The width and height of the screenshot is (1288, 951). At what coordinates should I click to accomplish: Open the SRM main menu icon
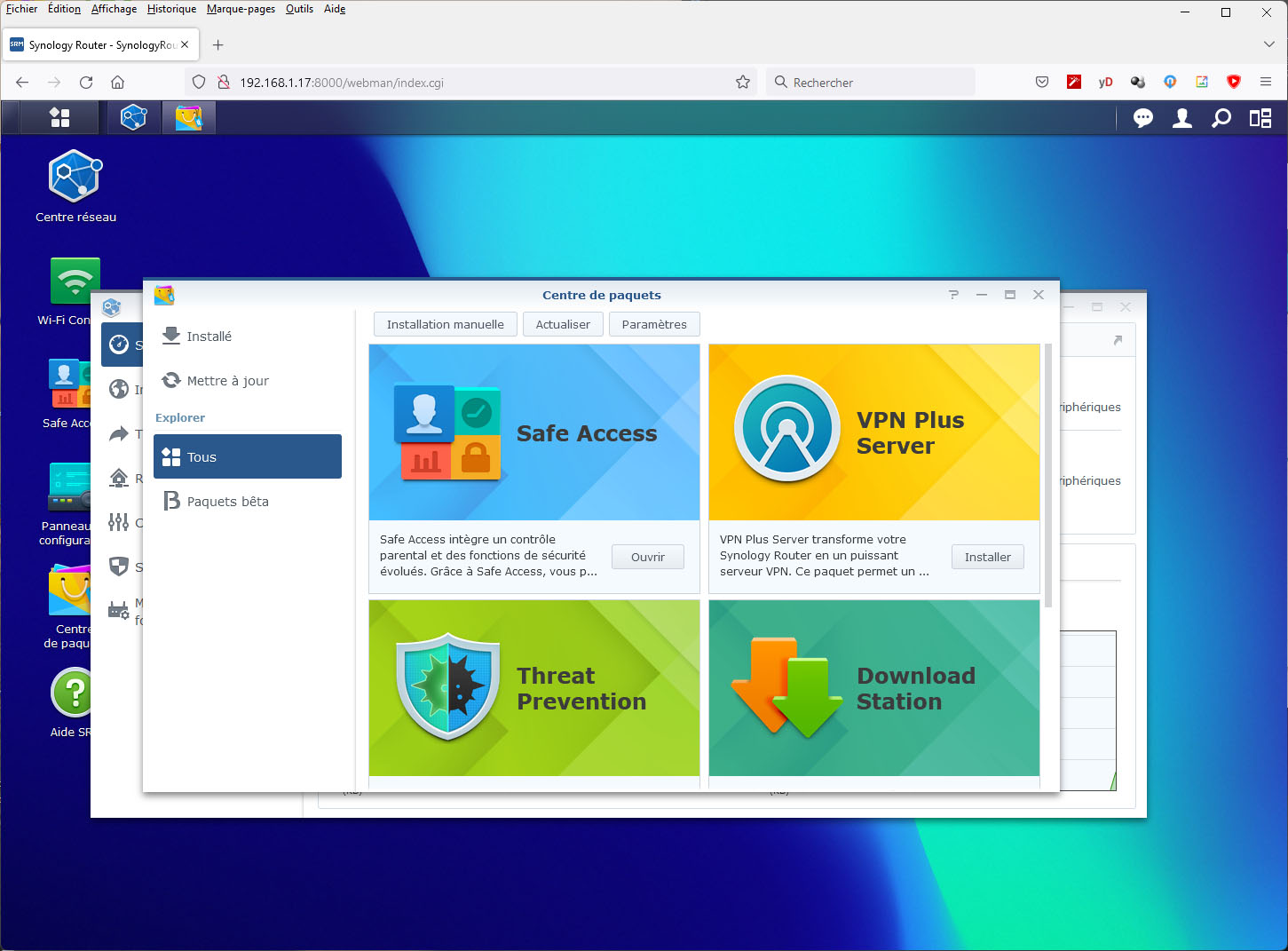59,117
